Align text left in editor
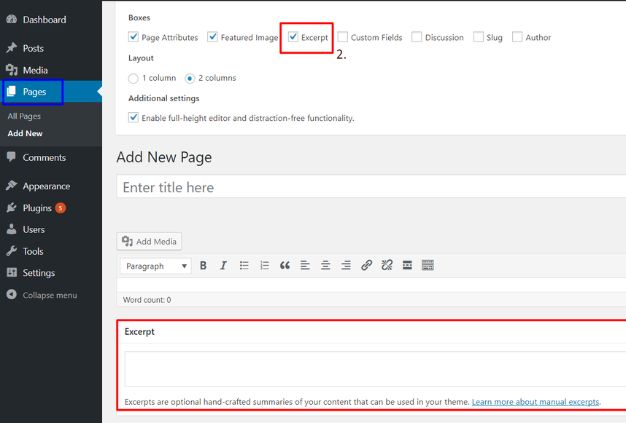Screen dimensions: 626x423 pyautogui.click(x=305, y=265)
